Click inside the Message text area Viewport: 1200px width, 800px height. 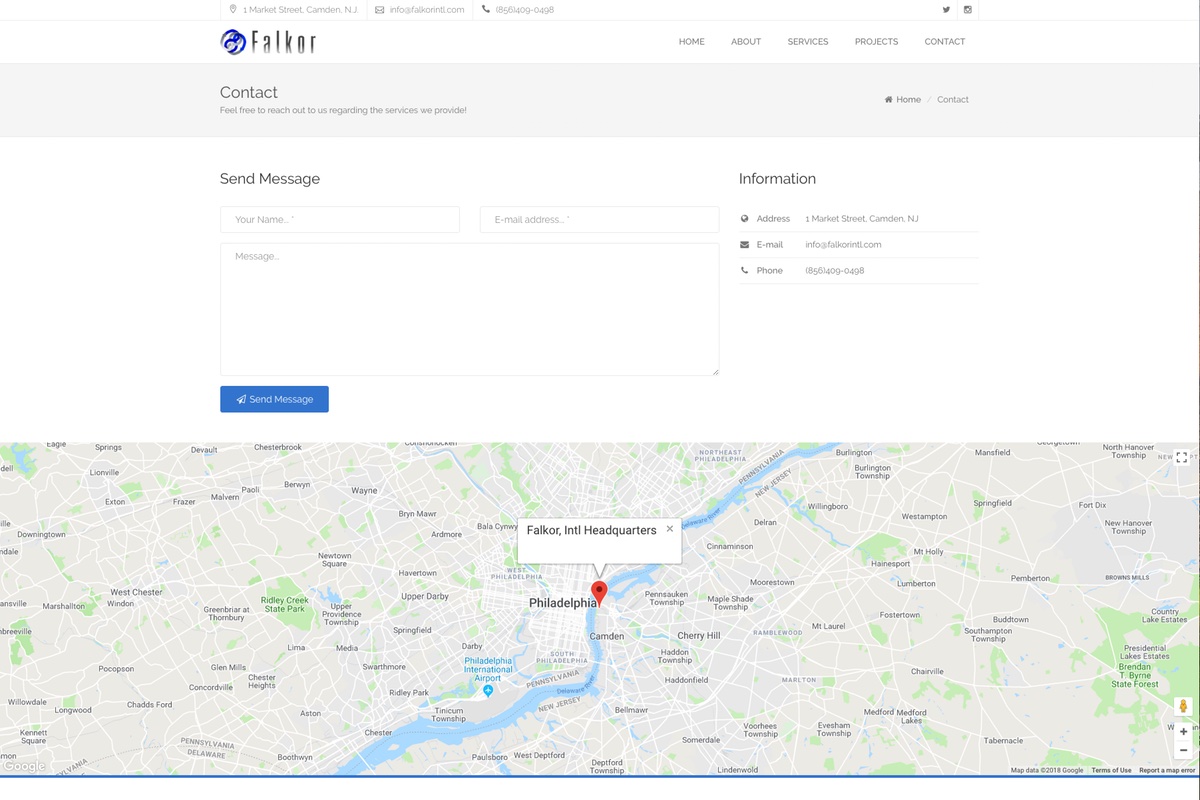469,309
